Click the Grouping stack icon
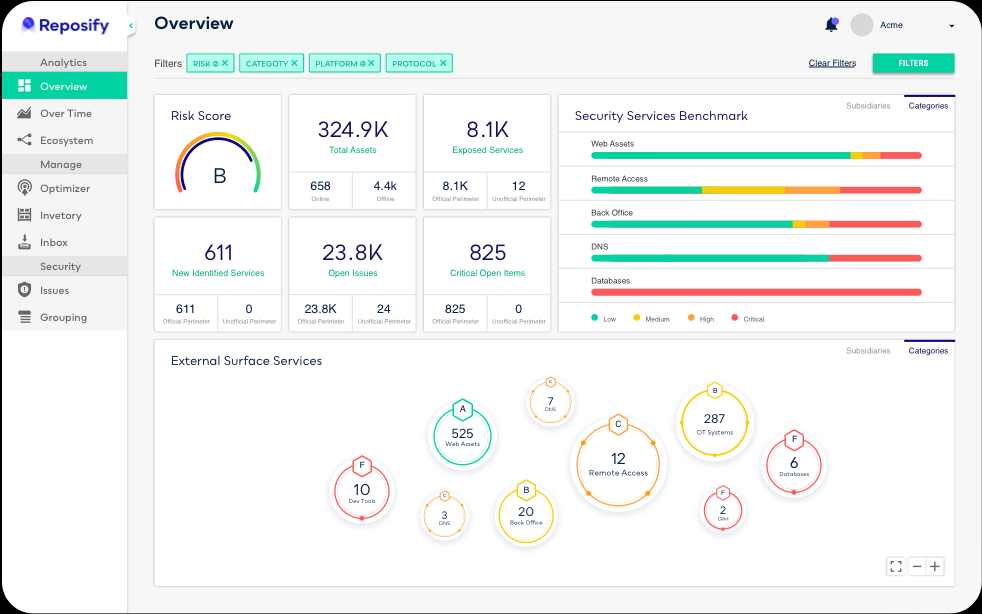The height and width of the screenshot is (614, 982). pos(24,317)
